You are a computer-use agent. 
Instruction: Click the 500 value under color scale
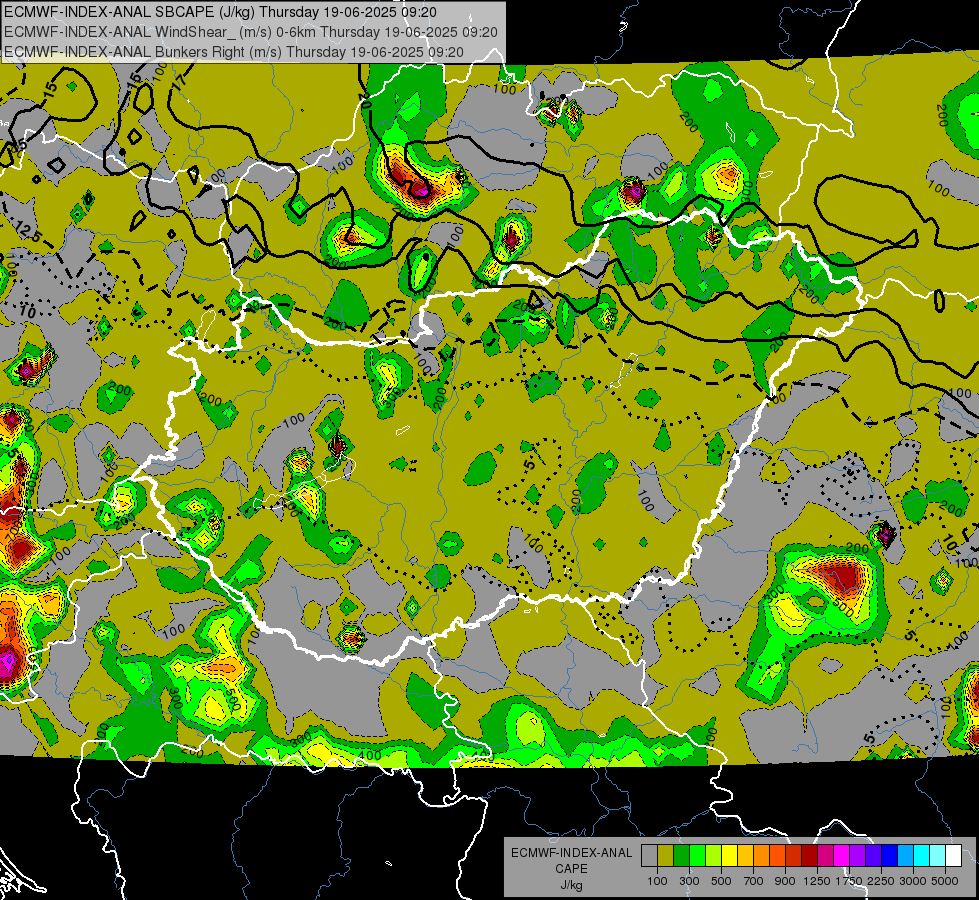(721, 881)
